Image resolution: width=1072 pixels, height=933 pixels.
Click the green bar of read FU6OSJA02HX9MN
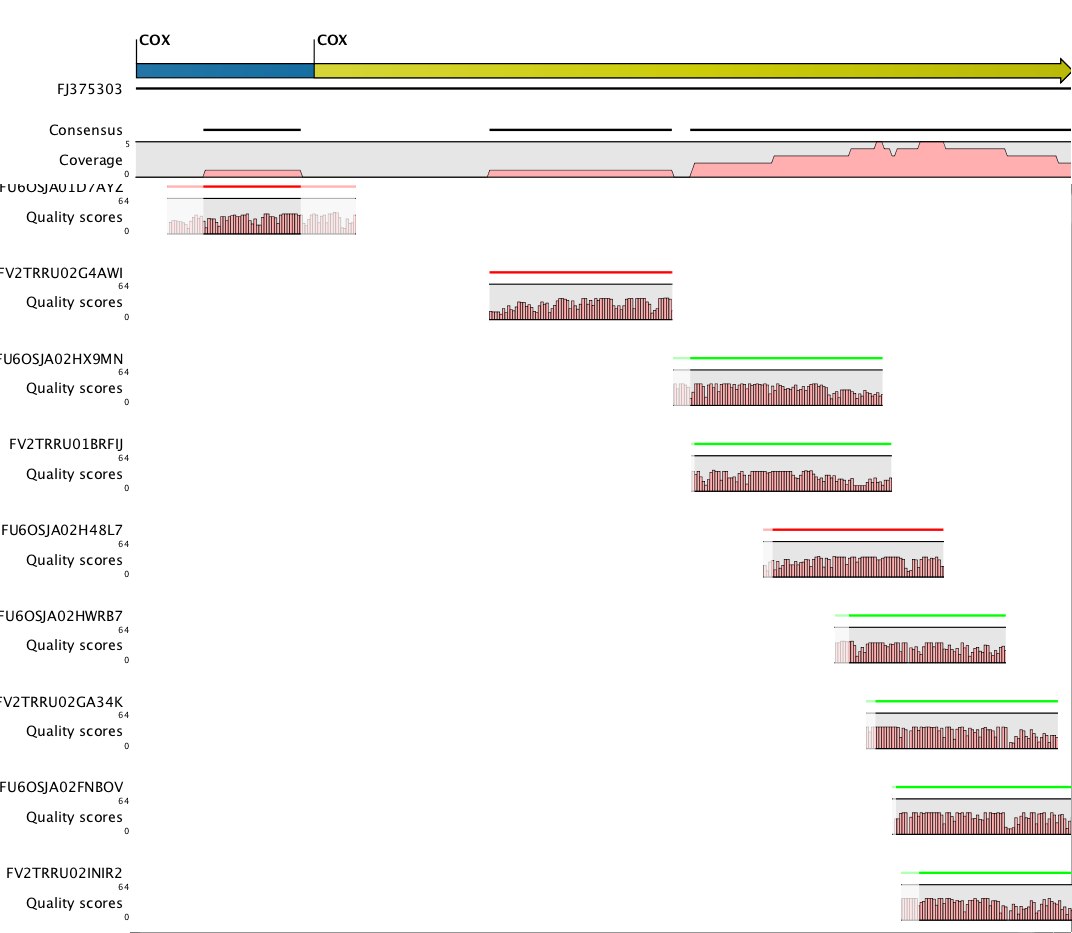[786, 357]
